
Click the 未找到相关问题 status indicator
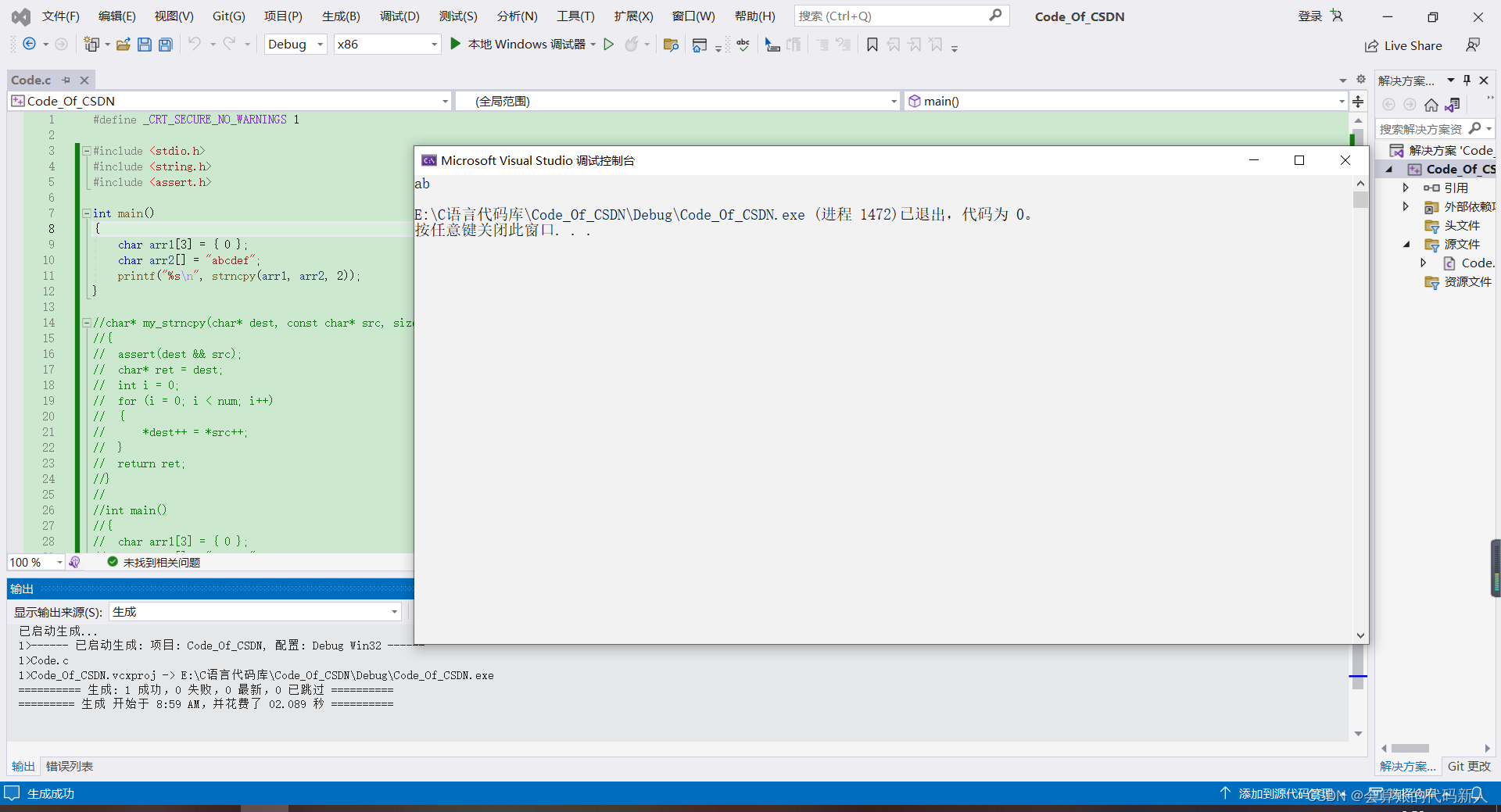(x=154, y=562)
